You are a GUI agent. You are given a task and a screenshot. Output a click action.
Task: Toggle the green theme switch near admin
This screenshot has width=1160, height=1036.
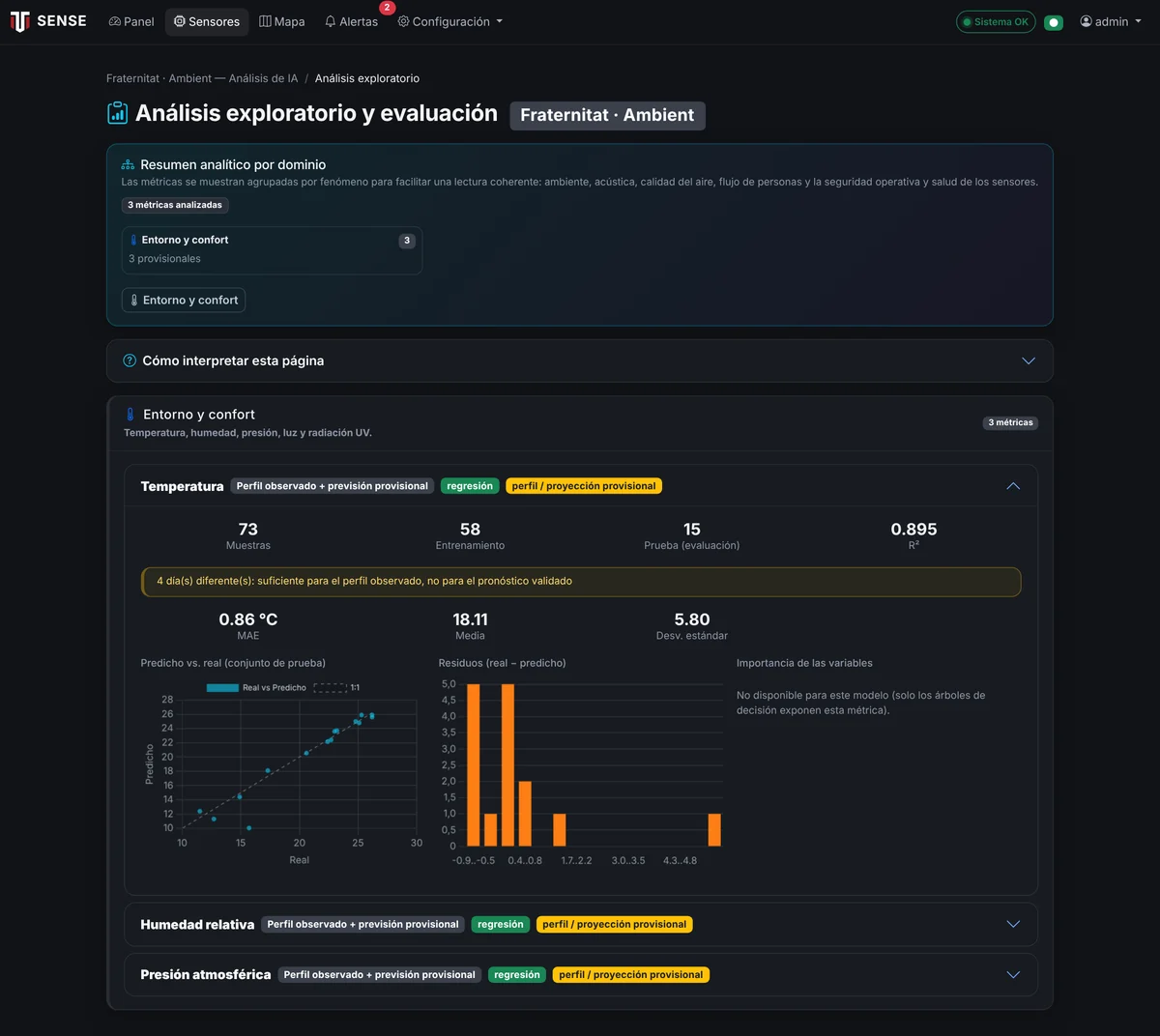pos(1054,22)
